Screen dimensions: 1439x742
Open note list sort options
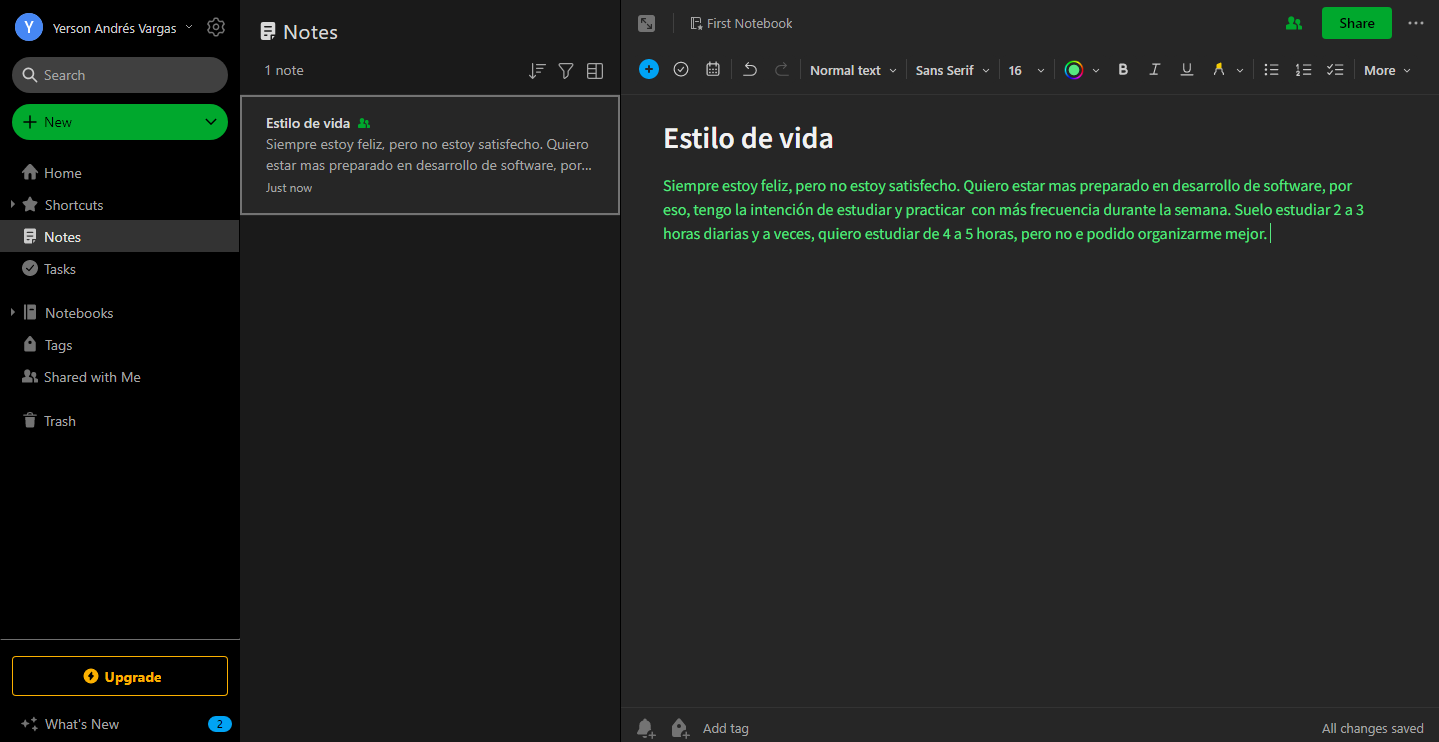[537, 71]
